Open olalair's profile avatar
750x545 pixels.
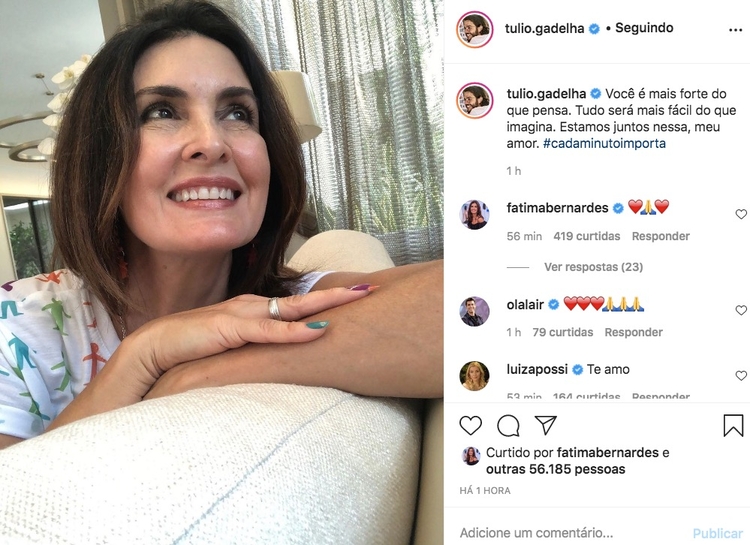coord(474,311)
